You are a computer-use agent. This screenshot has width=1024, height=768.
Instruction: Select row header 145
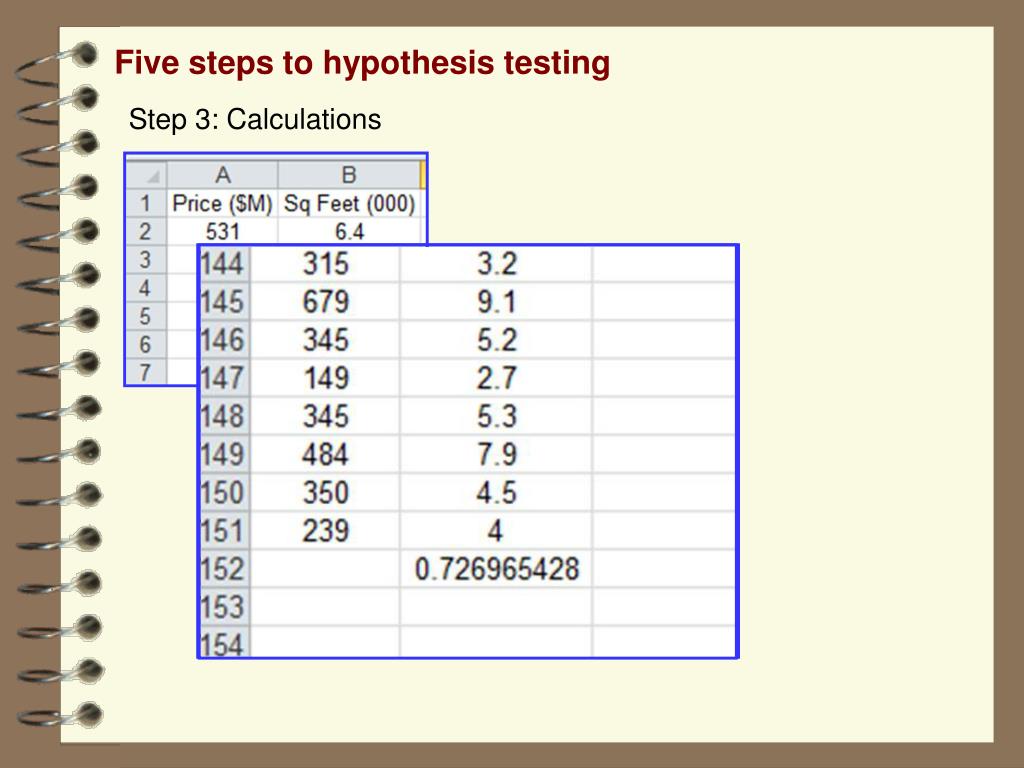pos(224,302)
